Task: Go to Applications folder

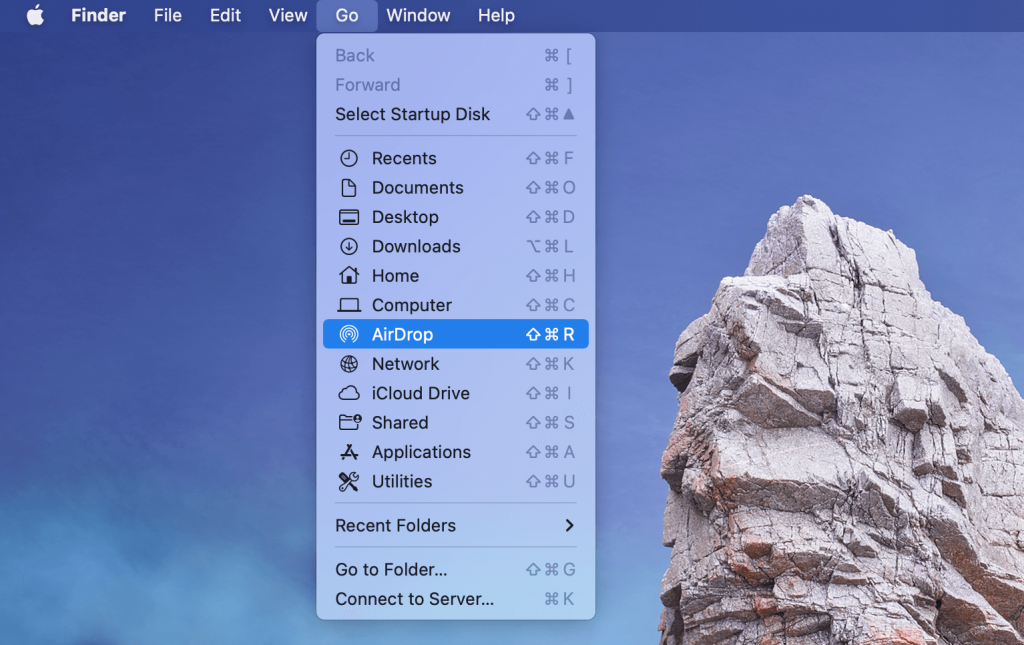Action: (456, 452)
